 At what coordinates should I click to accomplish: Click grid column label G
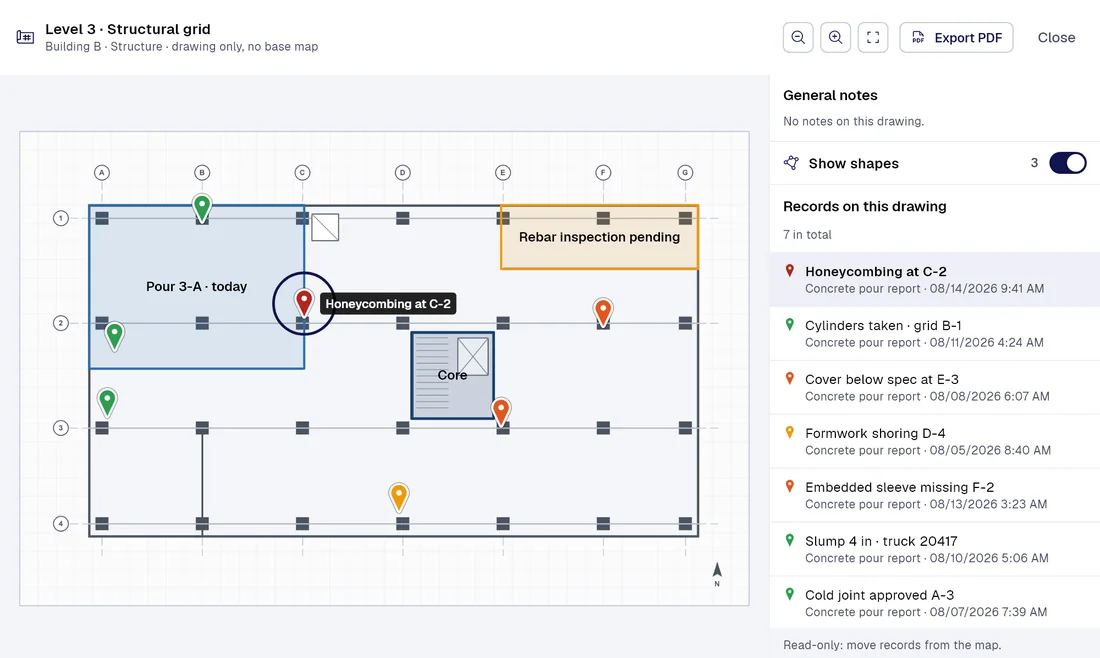click(685, 173)
